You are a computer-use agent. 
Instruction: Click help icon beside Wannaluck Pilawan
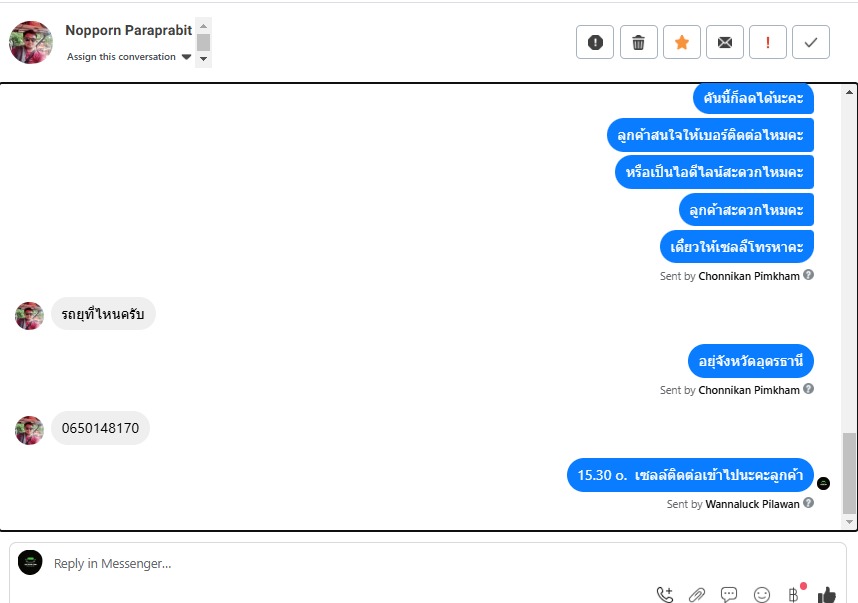point(808,503)
